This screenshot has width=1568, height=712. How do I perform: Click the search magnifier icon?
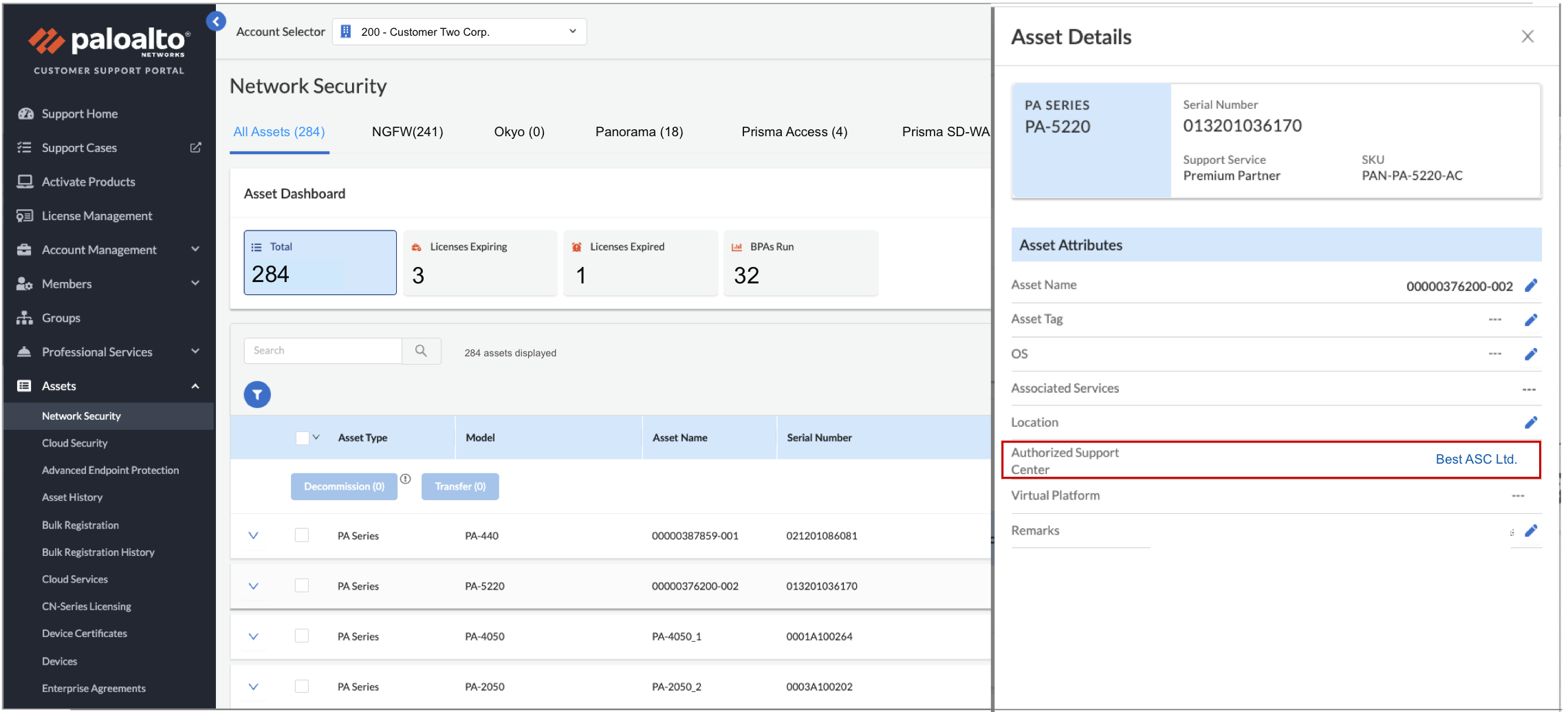[421, 351]
